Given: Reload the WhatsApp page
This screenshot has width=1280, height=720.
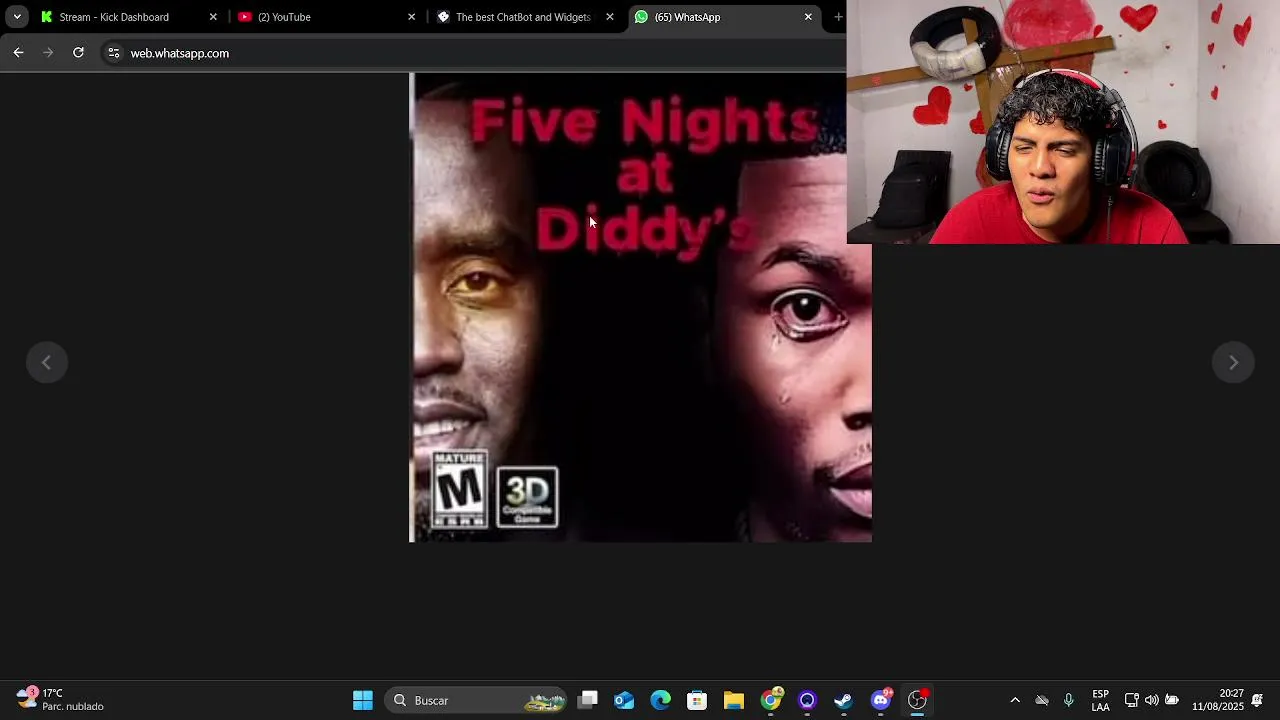Looking at the screenshot, I should coord(78,53).
